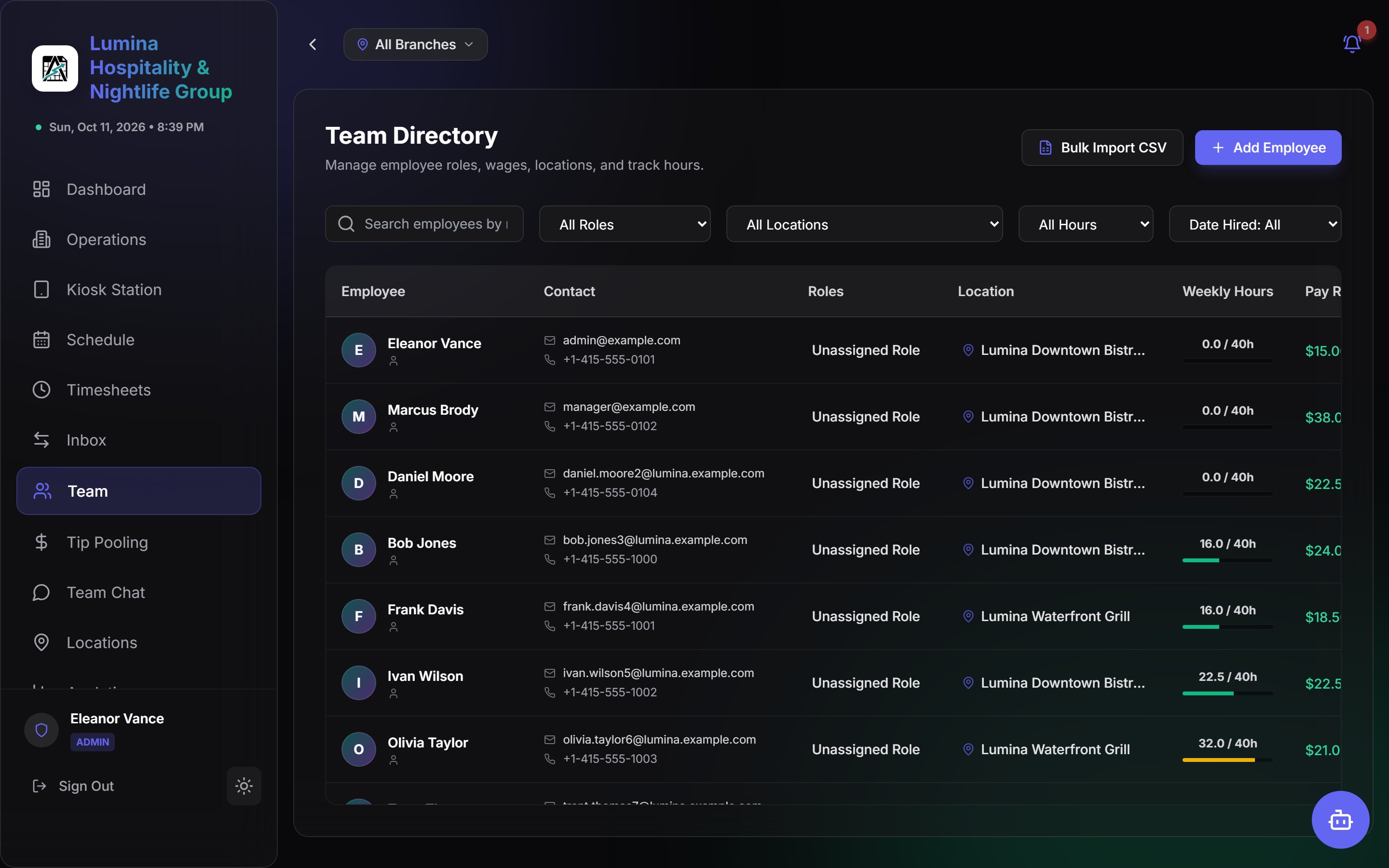Click the admin shield icon in sidebar footer

coord(41,730)
